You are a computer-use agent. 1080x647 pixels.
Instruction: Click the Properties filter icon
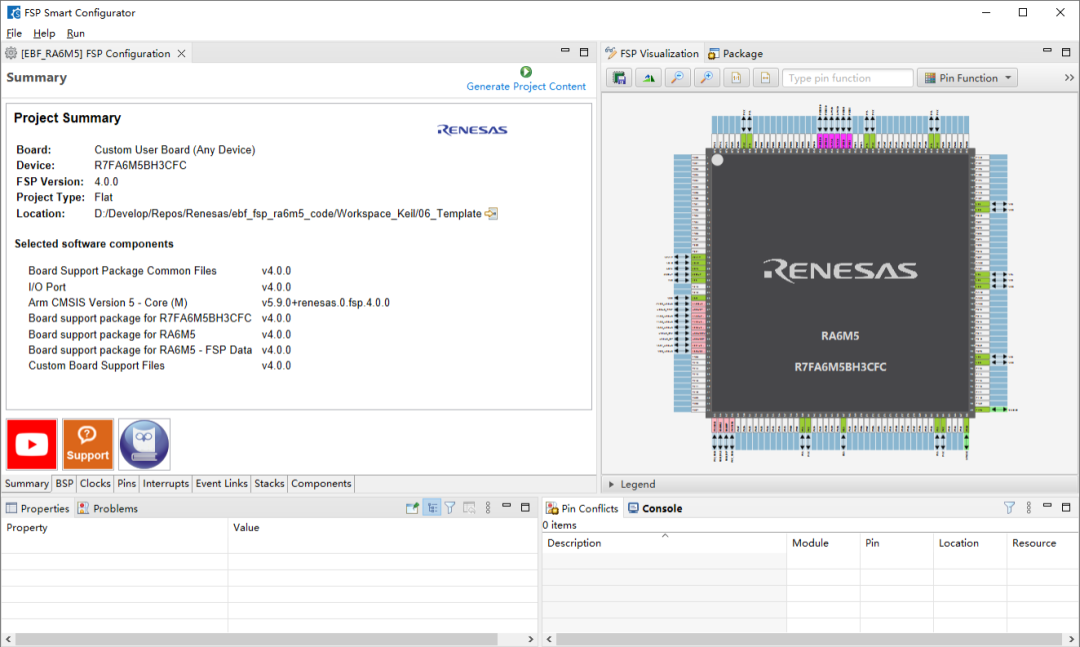click(450, 509)
